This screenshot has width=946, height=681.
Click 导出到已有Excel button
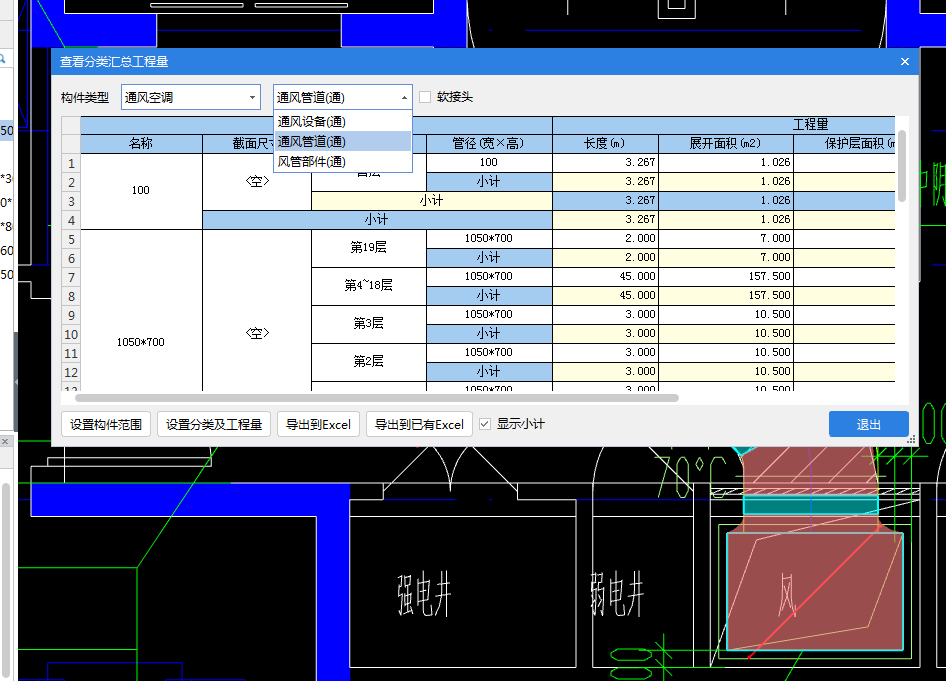(419, 425)
